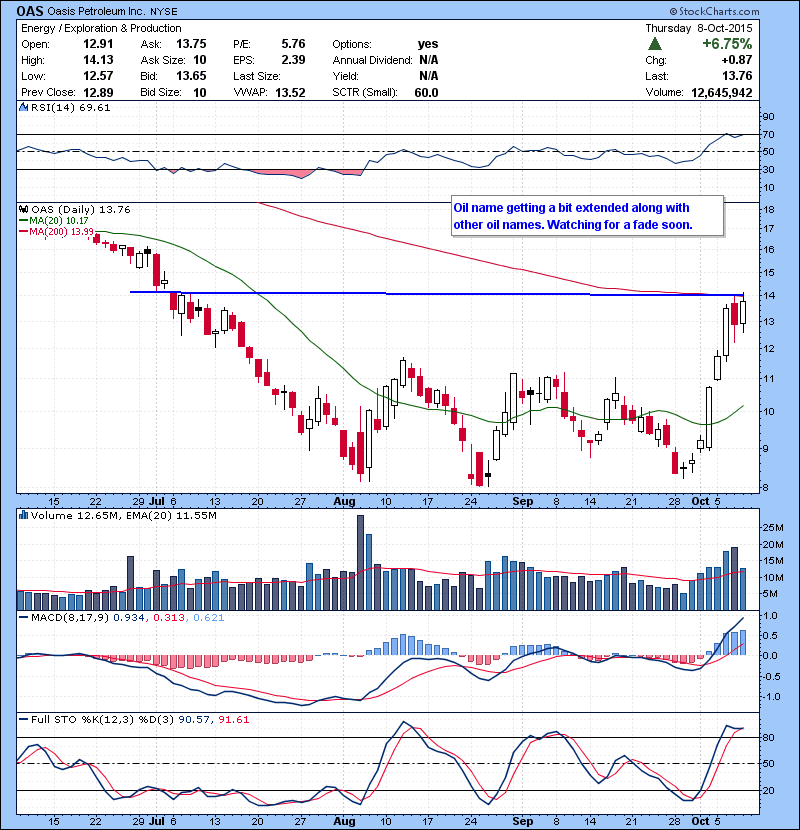Screen dimensions: 800x830
Task: Click the OAS ticker symbol in the header
Action: 30,11
